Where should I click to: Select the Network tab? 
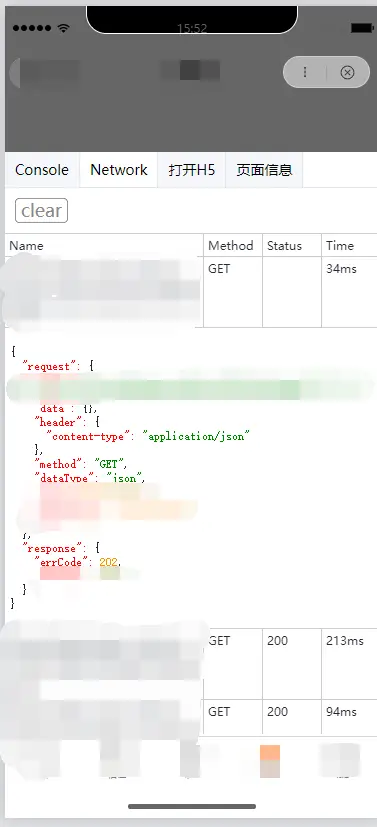pos(119,170)
